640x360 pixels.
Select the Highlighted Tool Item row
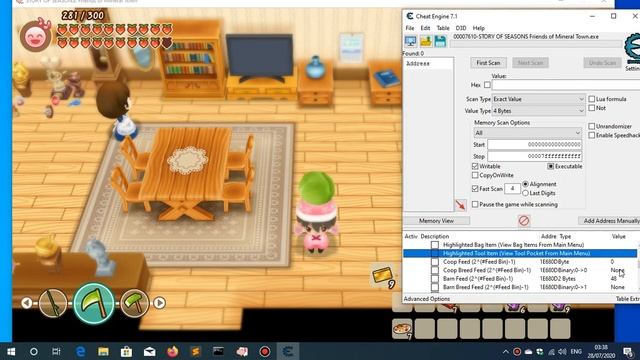point(520,253)
